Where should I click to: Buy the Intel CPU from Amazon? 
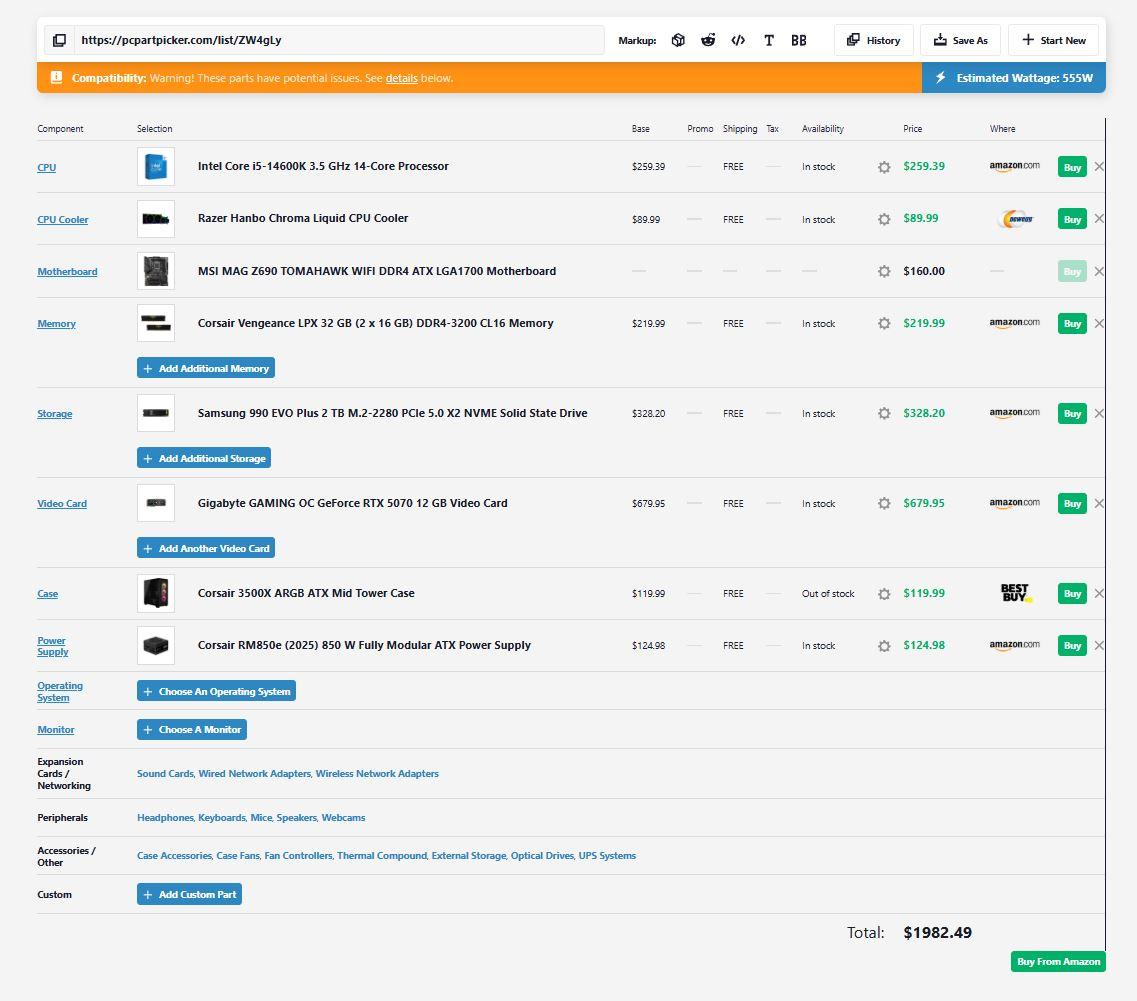point(1072,167)
